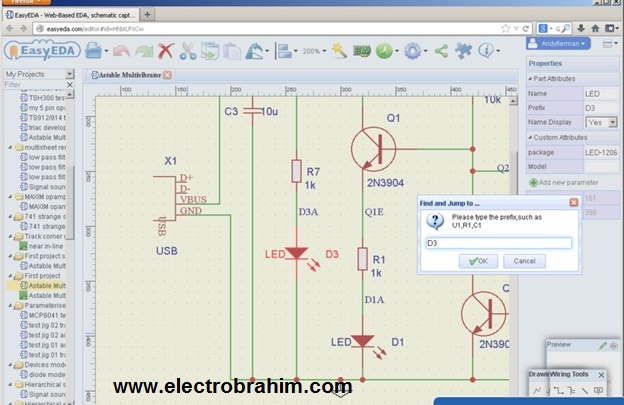The width and height of the screenshot is (624, 405).
Task: Click the package field LED-1206
Action: click(601, 152)
